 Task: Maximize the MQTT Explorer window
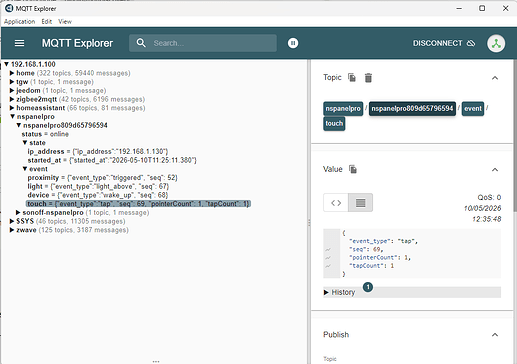482,8
